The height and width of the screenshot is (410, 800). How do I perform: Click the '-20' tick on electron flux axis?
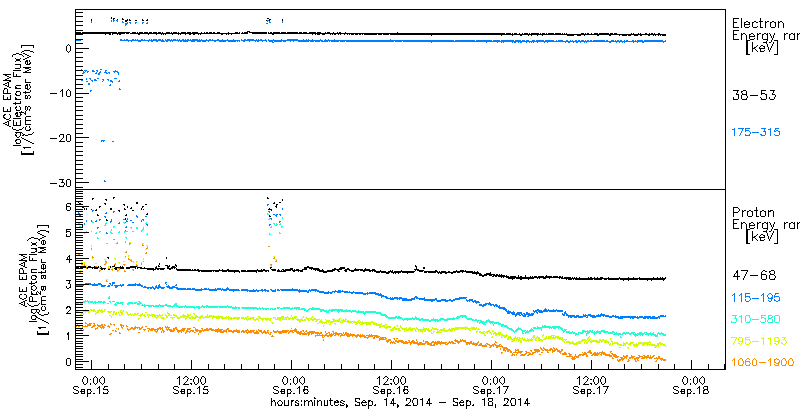[x=62, y=138]
